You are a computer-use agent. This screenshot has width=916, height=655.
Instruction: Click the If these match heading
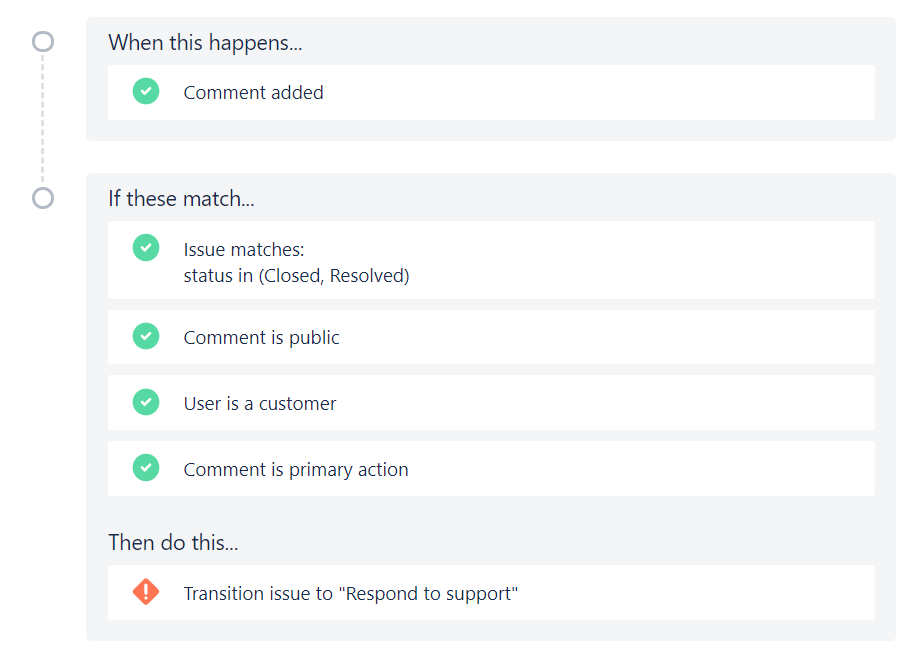(x=182, y=199)
